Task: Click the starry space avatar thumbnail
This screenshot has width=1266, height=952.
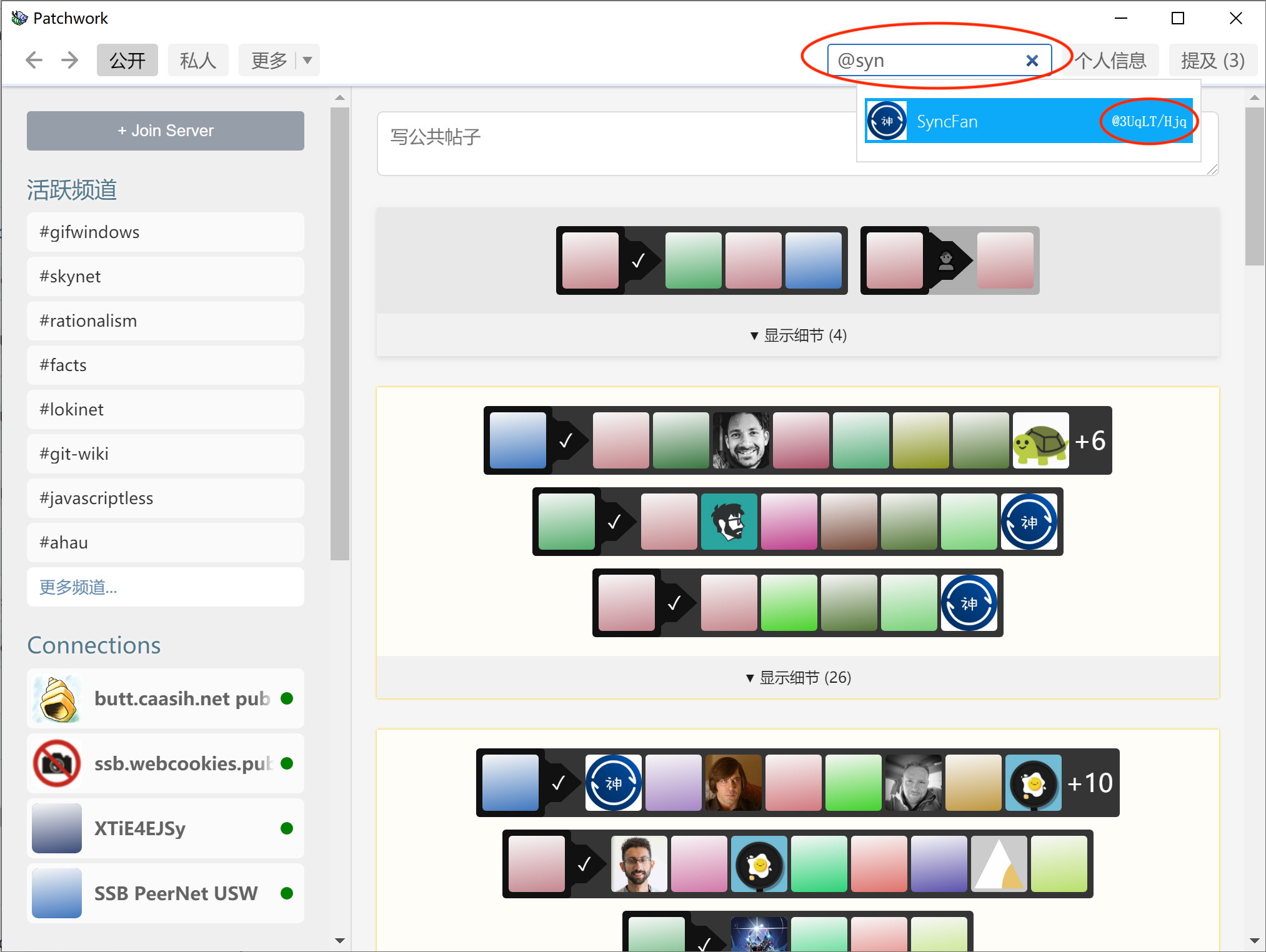Action: (759, 935)
